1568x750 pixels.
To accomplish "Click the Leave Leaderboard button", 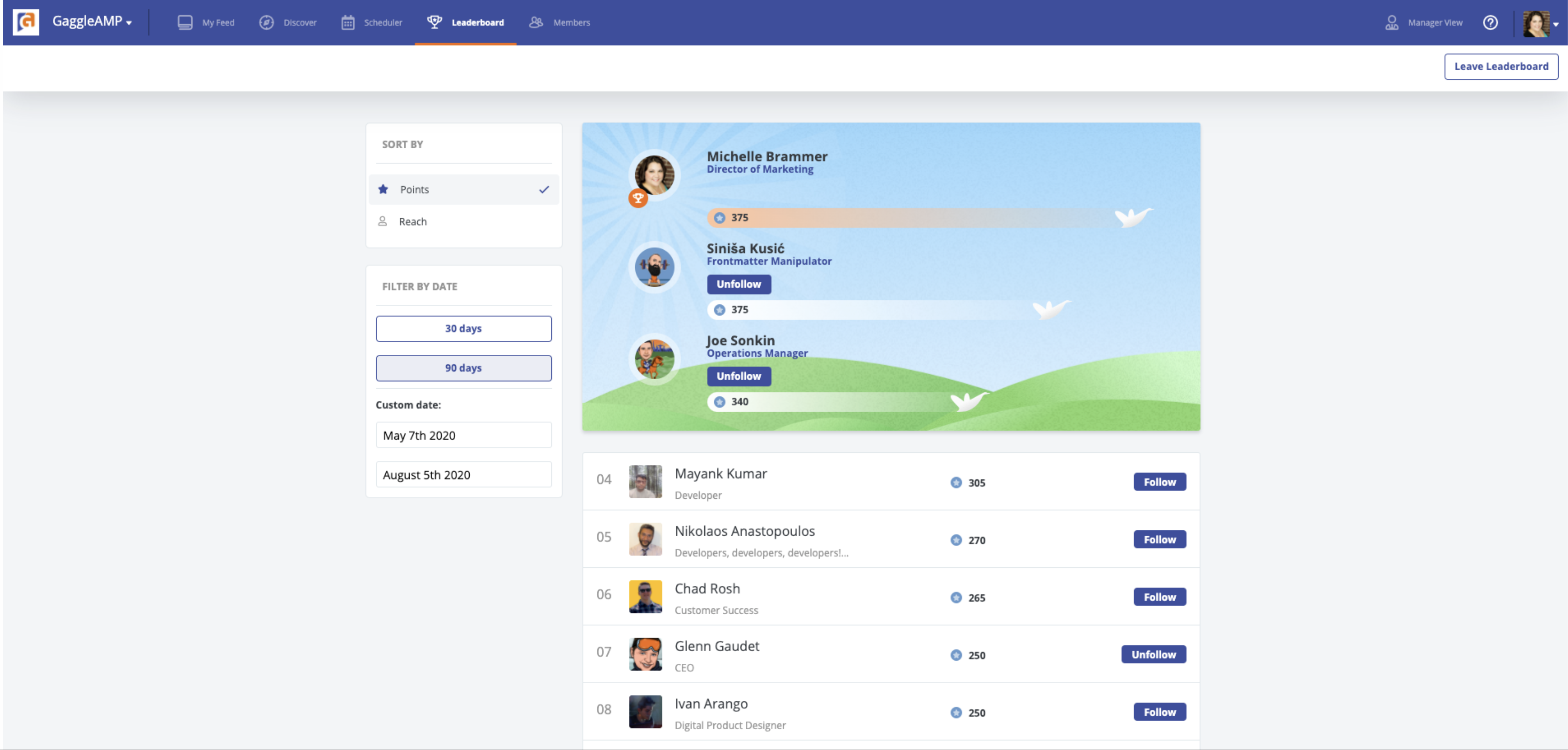I will tap(1500, 66).
